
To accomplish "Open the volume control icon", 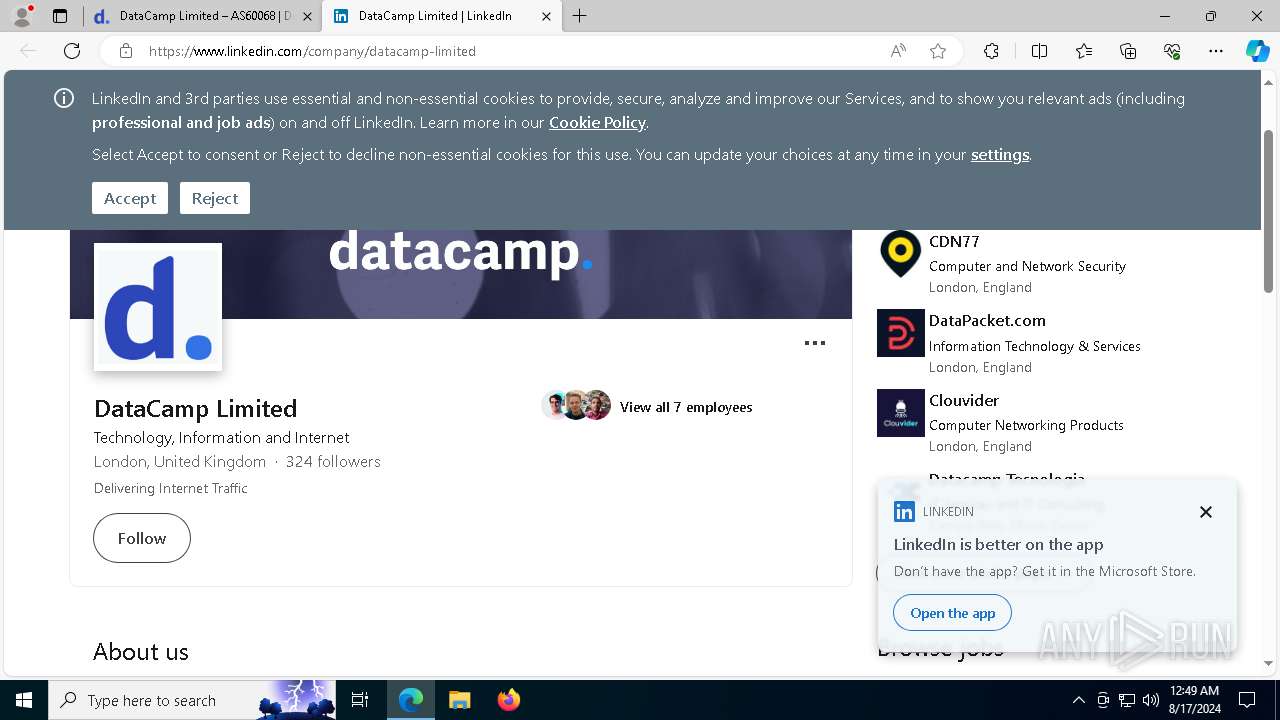I will pos(1151,700).
